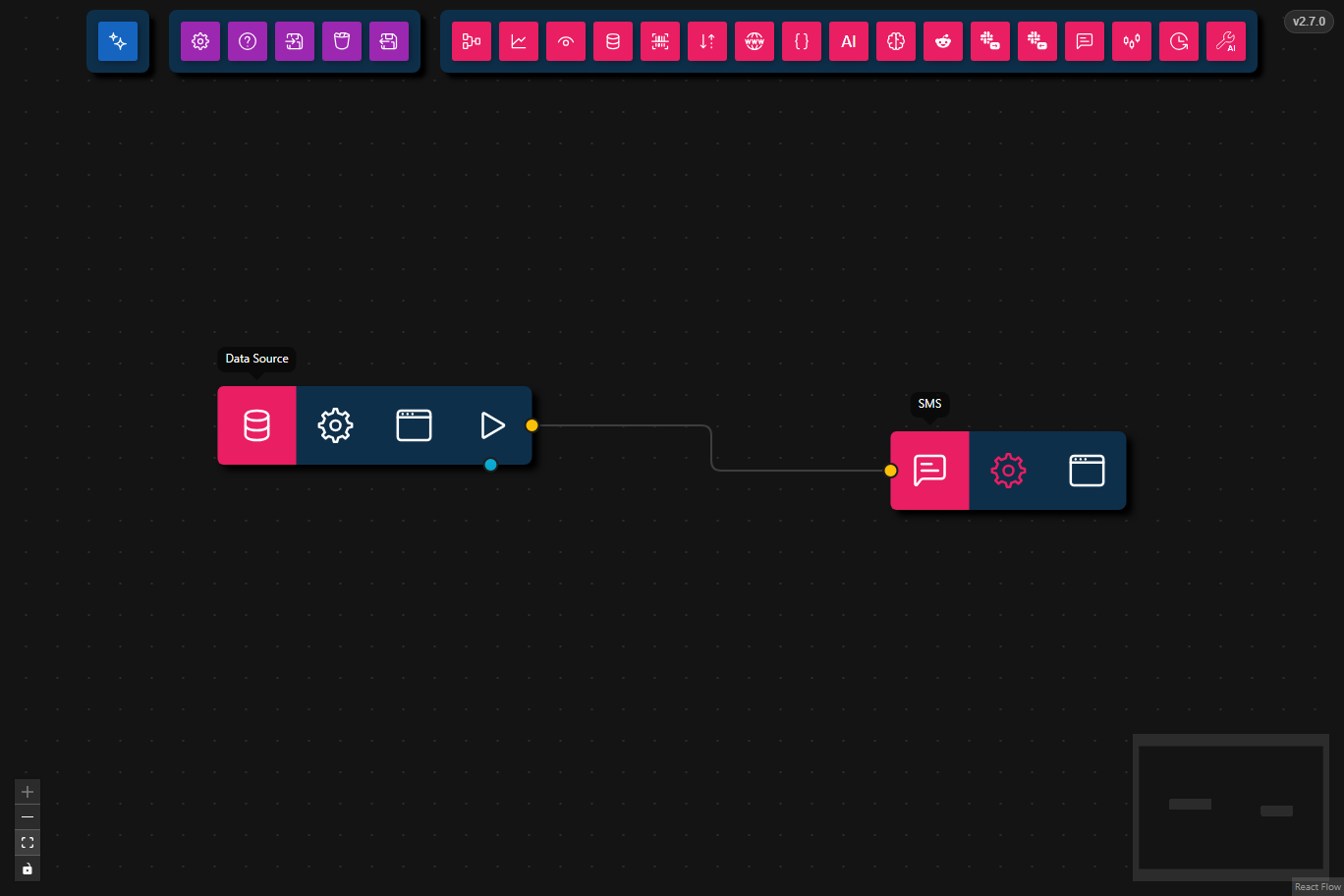Viewport: 1344px width, 896px height.
Task: Click the purple import file icon
Action: click(295, 41)
